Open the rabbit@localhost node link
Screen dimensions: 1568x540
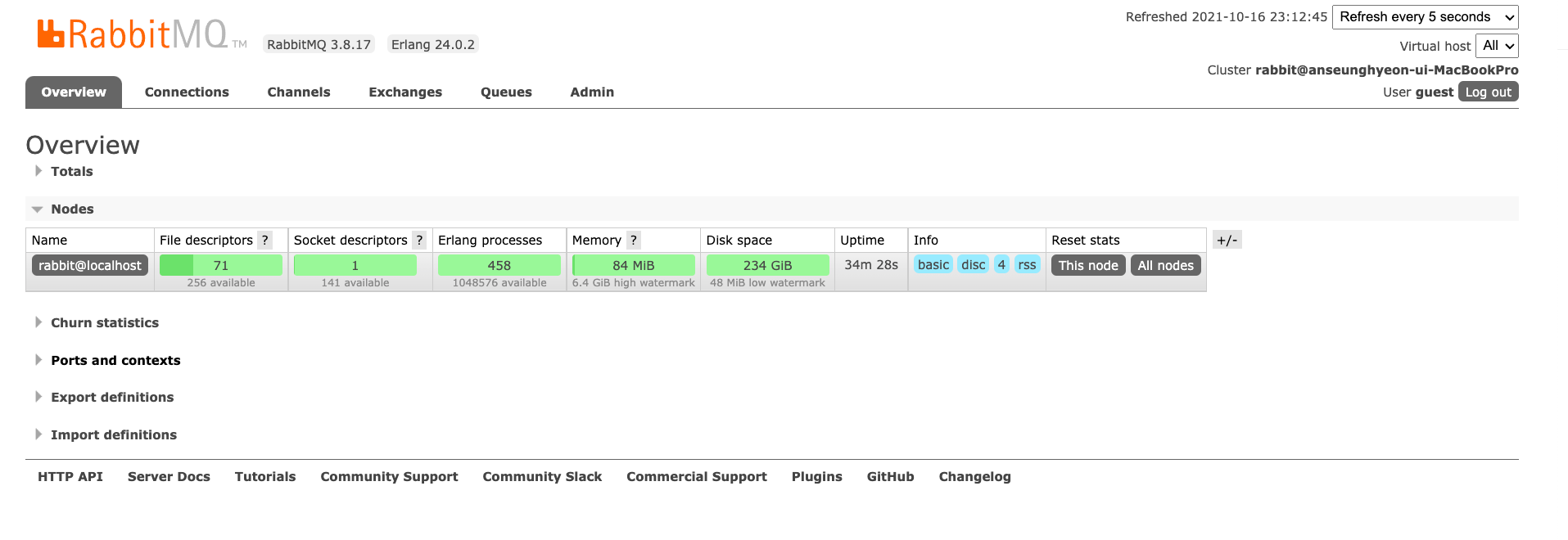click(90, 265)
